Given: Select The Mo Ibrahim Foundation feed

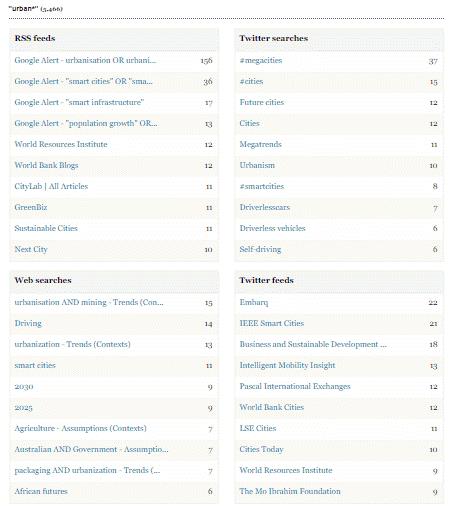Looking at the screenshot, I should tap(290, 491).
